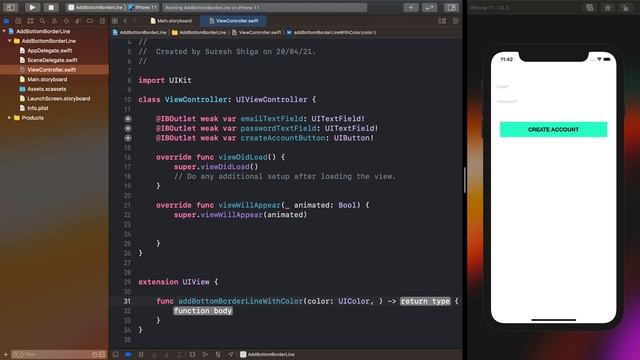
Task: Pause program execution in debug bar
Action: pos(141,354)
